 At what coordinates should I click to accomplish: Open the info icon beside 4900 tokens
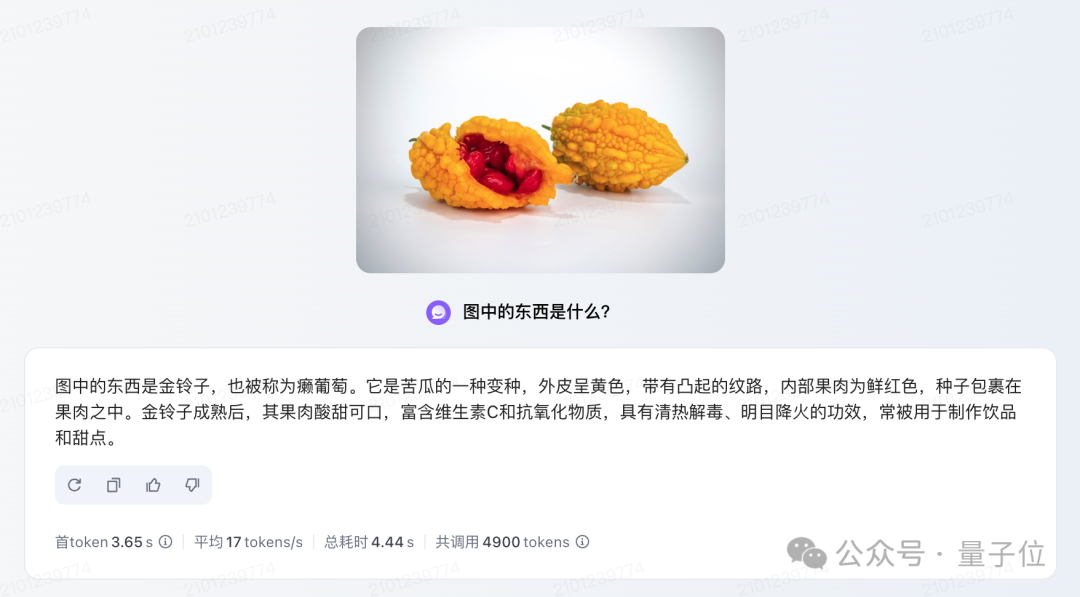pos(583,542)
